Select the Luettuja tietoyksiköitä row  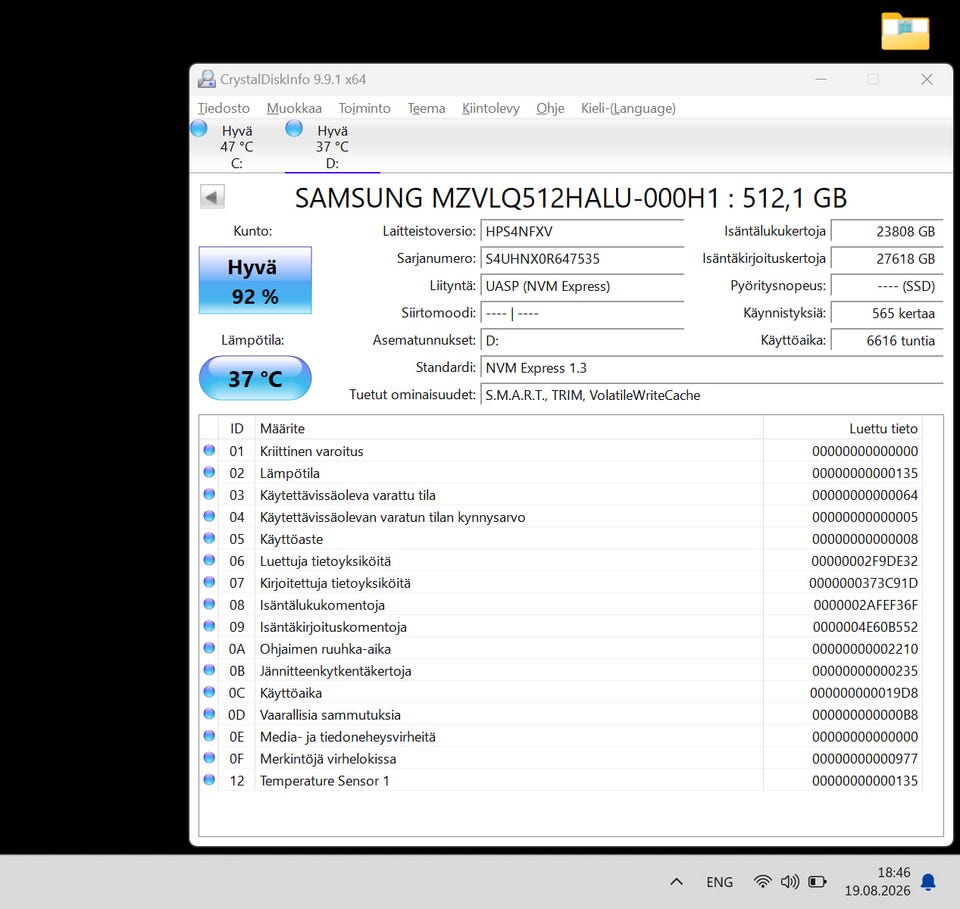(561, 561)
